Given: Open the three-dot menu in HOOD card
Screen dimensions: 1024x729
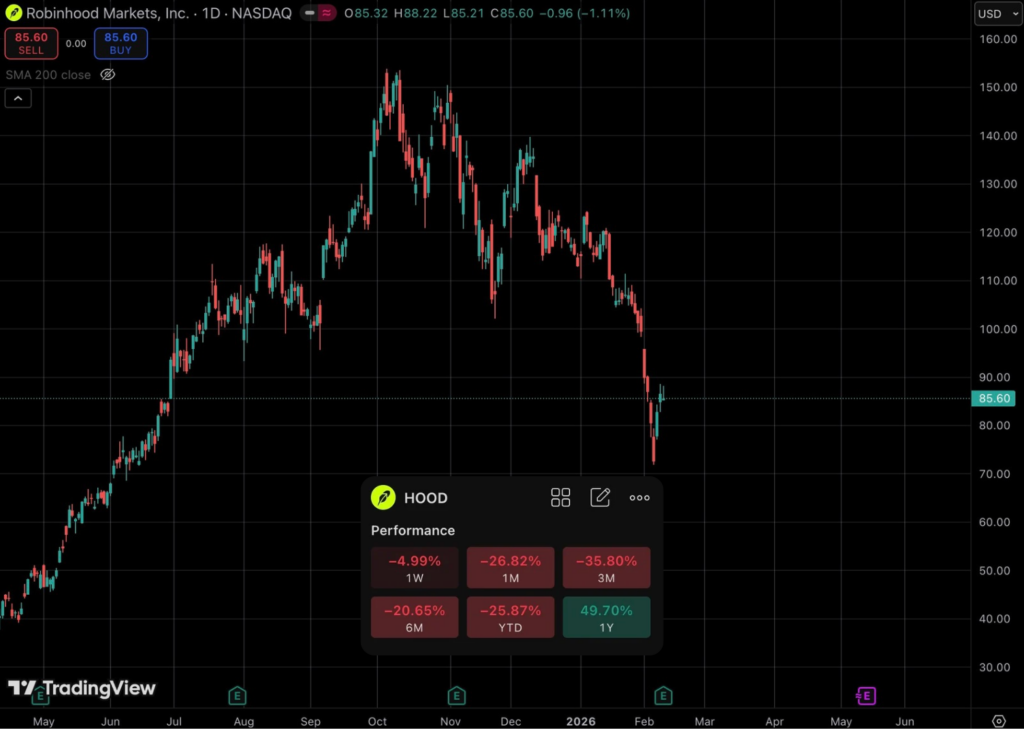Looking at the screenshot, I should tap(640, 498).
